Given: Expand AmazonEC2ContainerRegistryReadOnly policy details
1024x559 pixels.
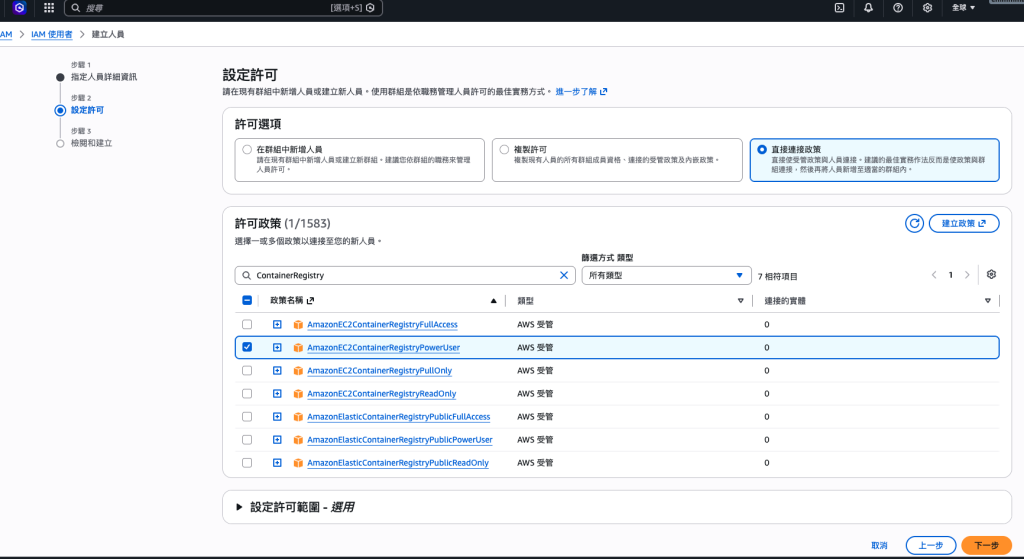Looking at the screenshot, I should tap(277, 394).
